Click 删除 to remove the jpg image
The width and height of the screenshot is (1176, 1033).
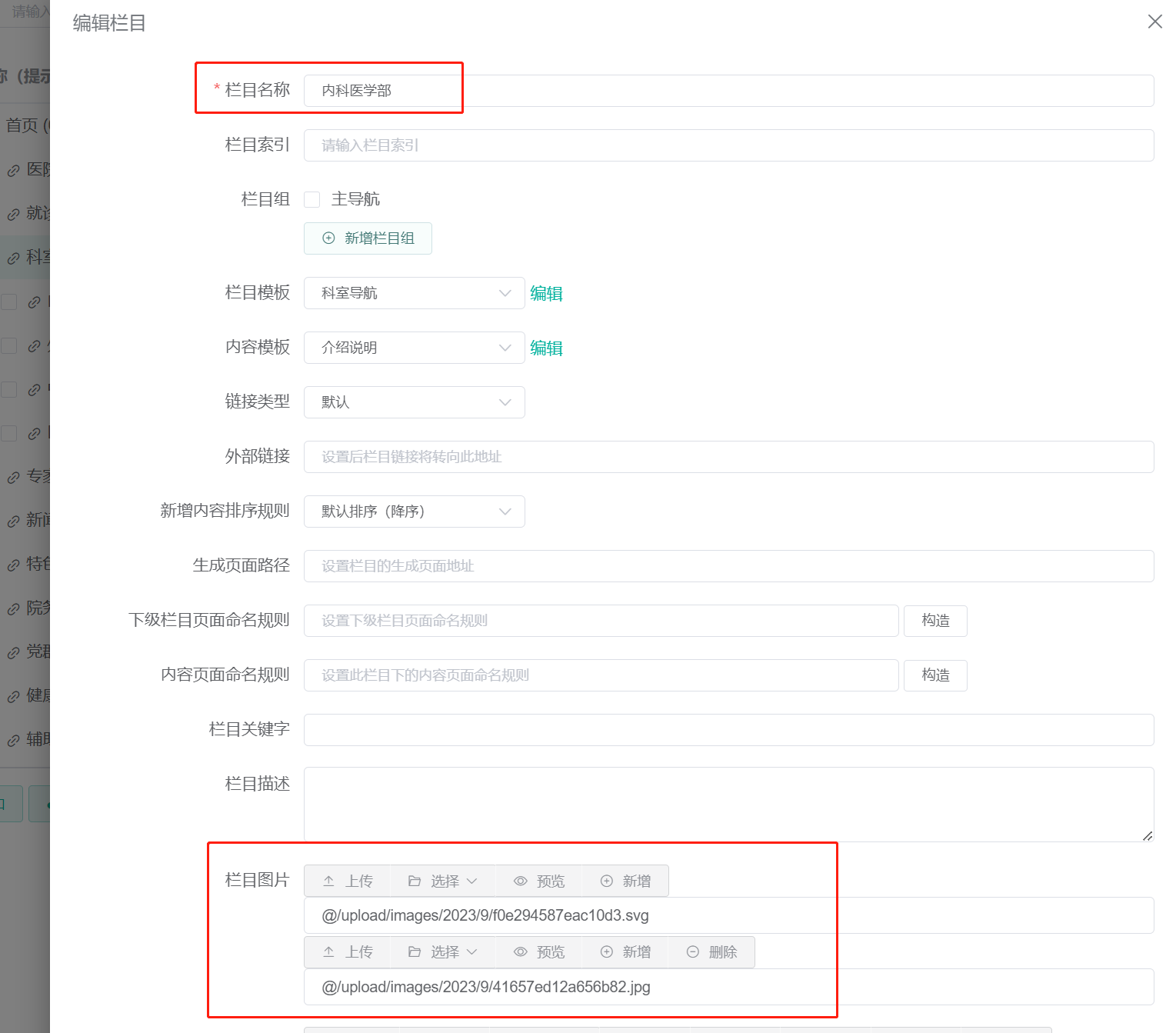coord(711,951)
